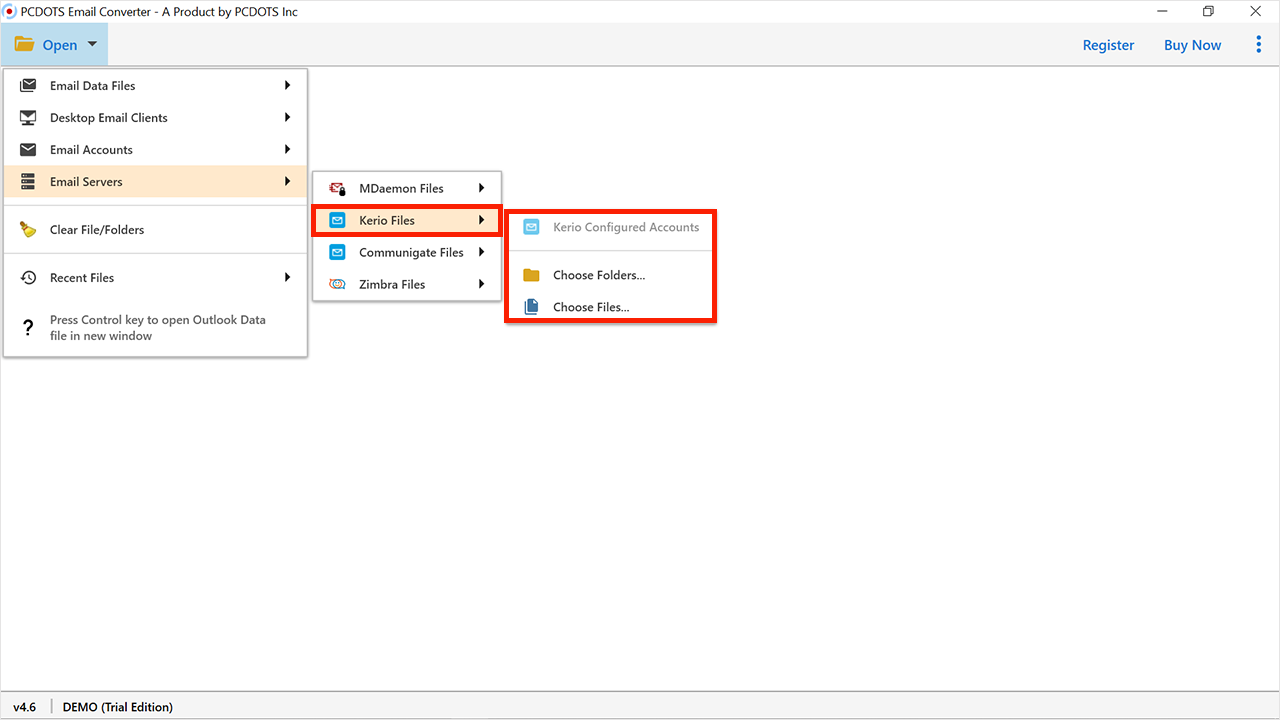Click the Desktop Email Clients monitor icon
The image size is (1280, 720).
(x=28, y=117)
